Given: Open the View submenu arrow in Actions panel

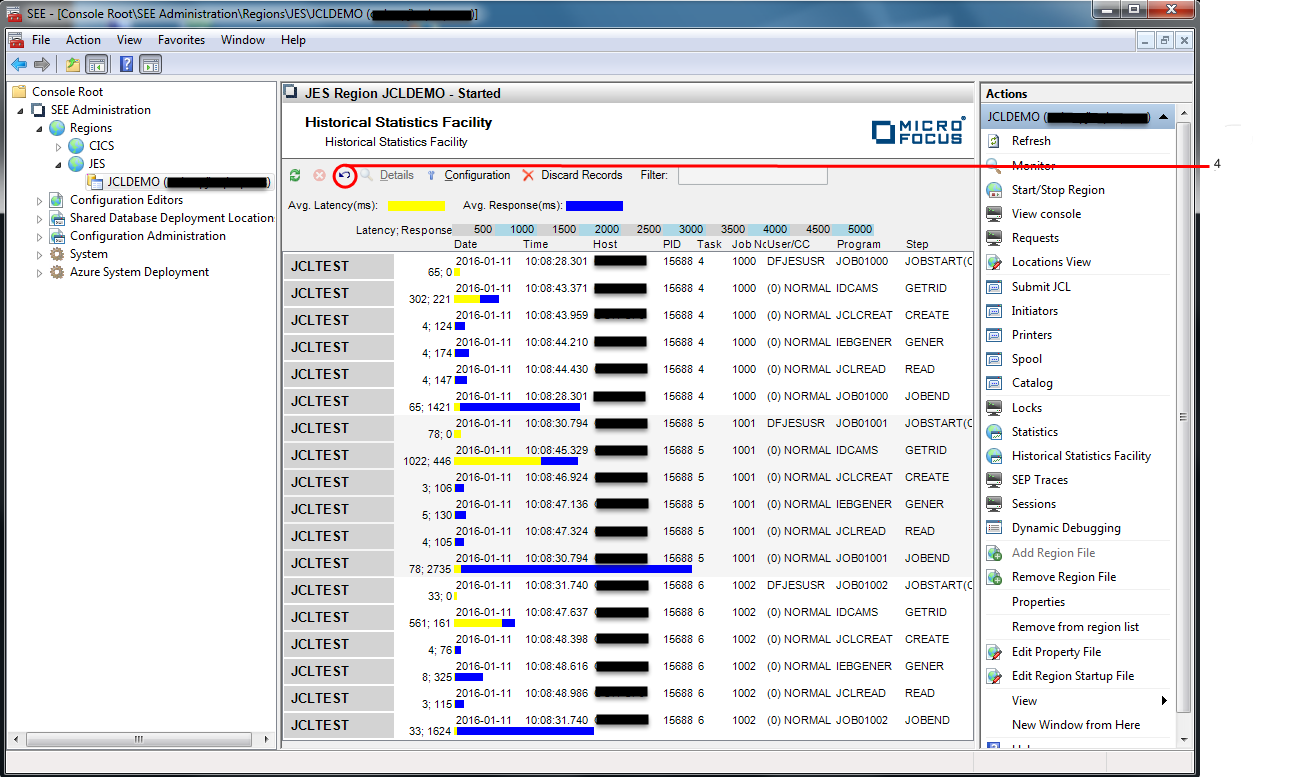Looking at the screenshot, I should point(1162,701).
